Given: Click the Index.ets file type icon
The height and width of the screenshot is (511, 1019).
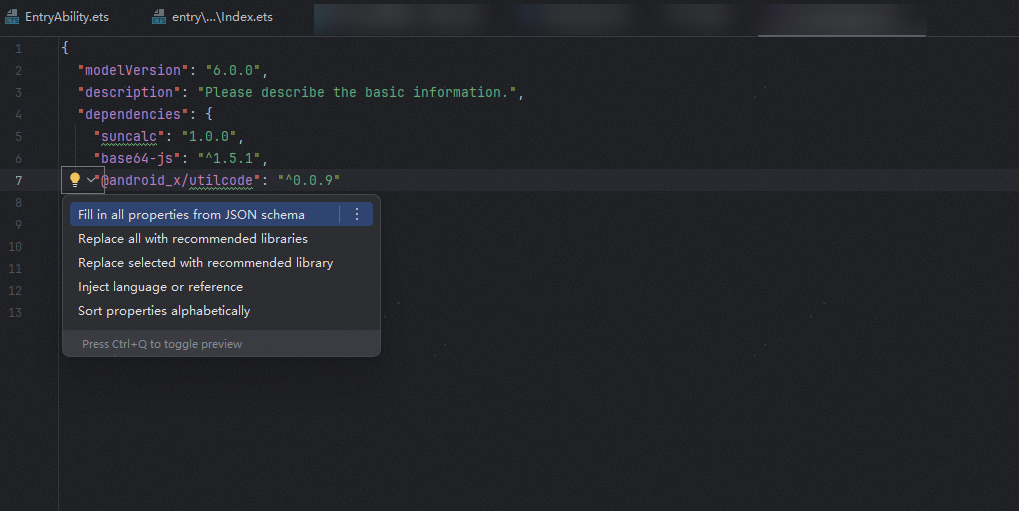Looking at the screenshot, I should tap(159, 17).
